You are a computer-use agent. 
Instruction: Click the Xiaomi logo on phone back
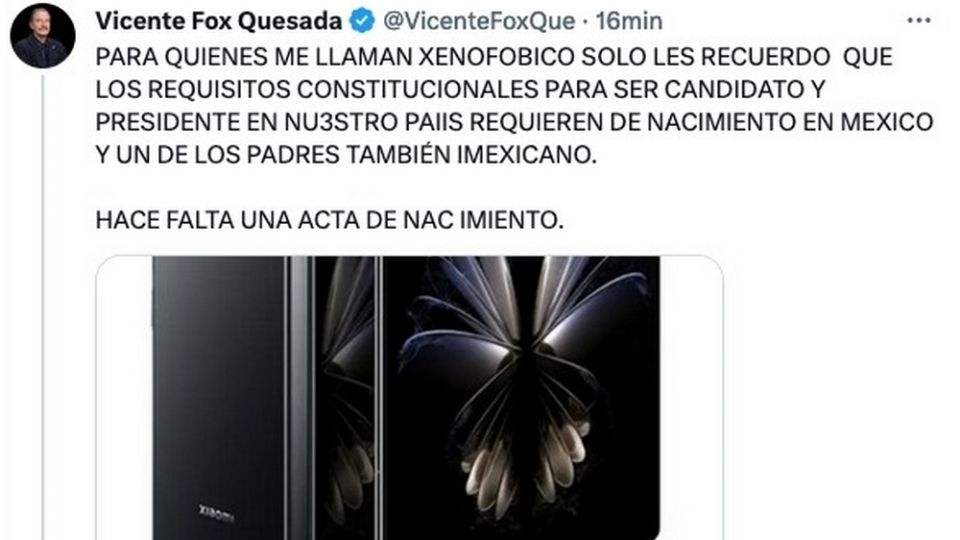point(216,513)
